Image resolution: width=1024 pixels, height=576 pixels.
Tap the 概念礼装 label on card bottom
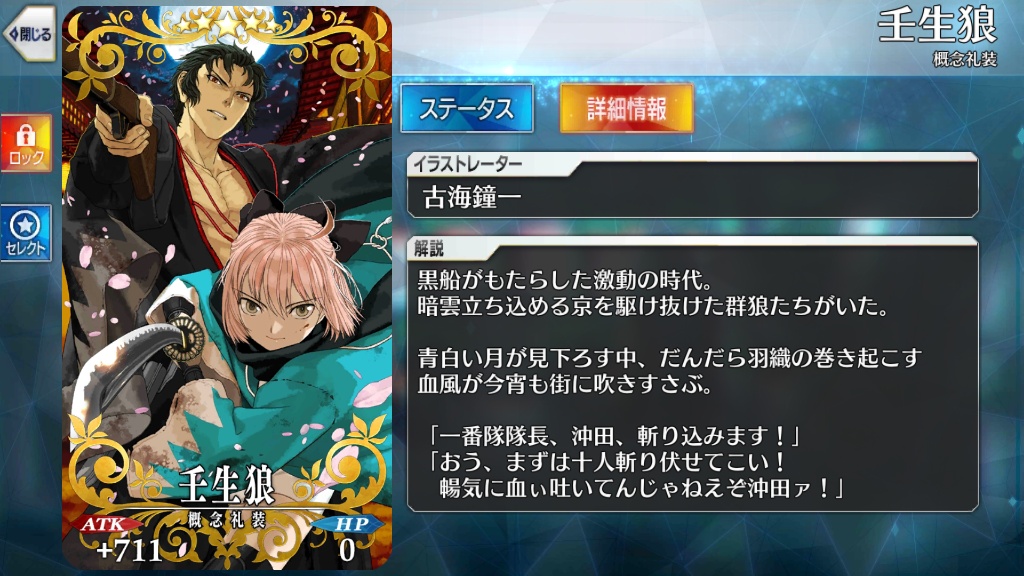227,520
